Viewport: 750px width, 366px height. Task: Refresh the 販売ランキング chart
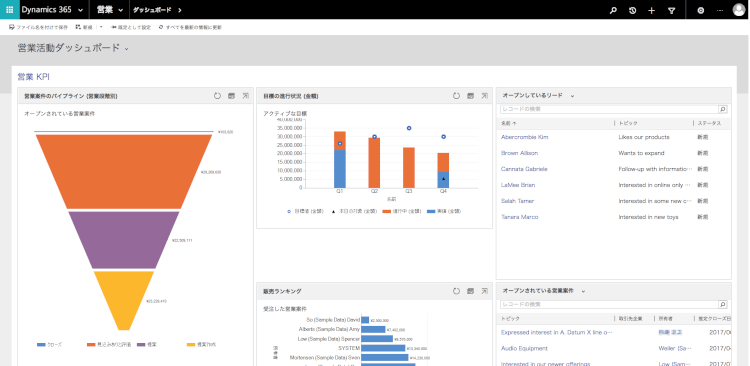456,291
